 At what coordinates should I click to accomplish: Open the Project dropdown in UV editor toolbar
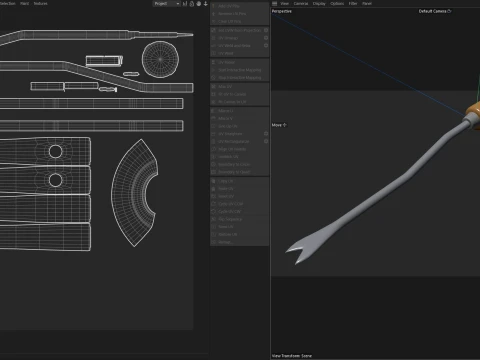coord(166,4)
